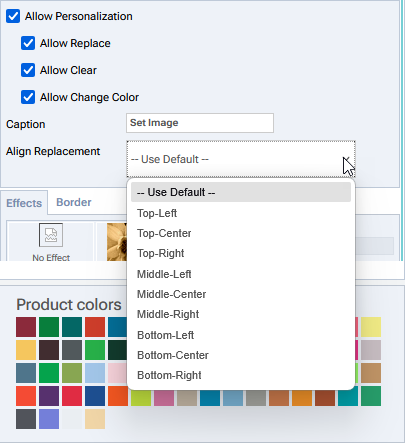Choose the crimson red swatch in fourth row
The image size is (405, 443).
point(72,396)
